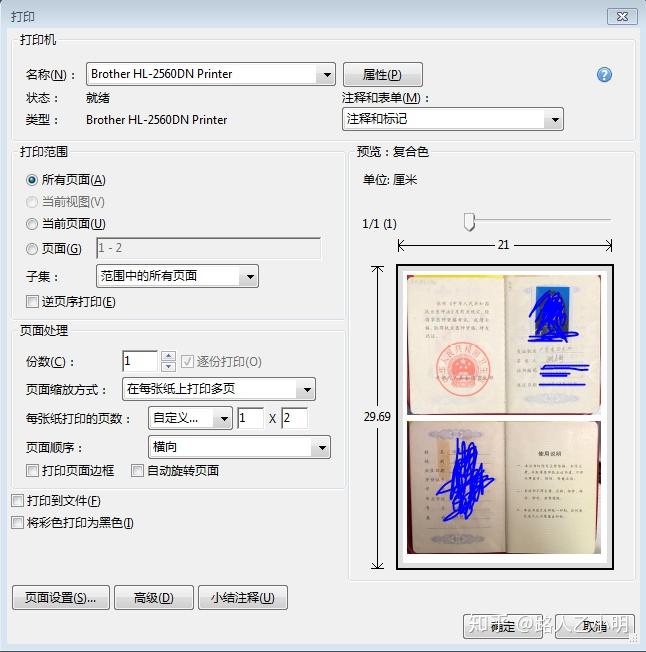The height and width of the screenshot is (652, 646).
Task: Open the 页面顺序 page order dropdown
Action: click(x=239, y=447)
